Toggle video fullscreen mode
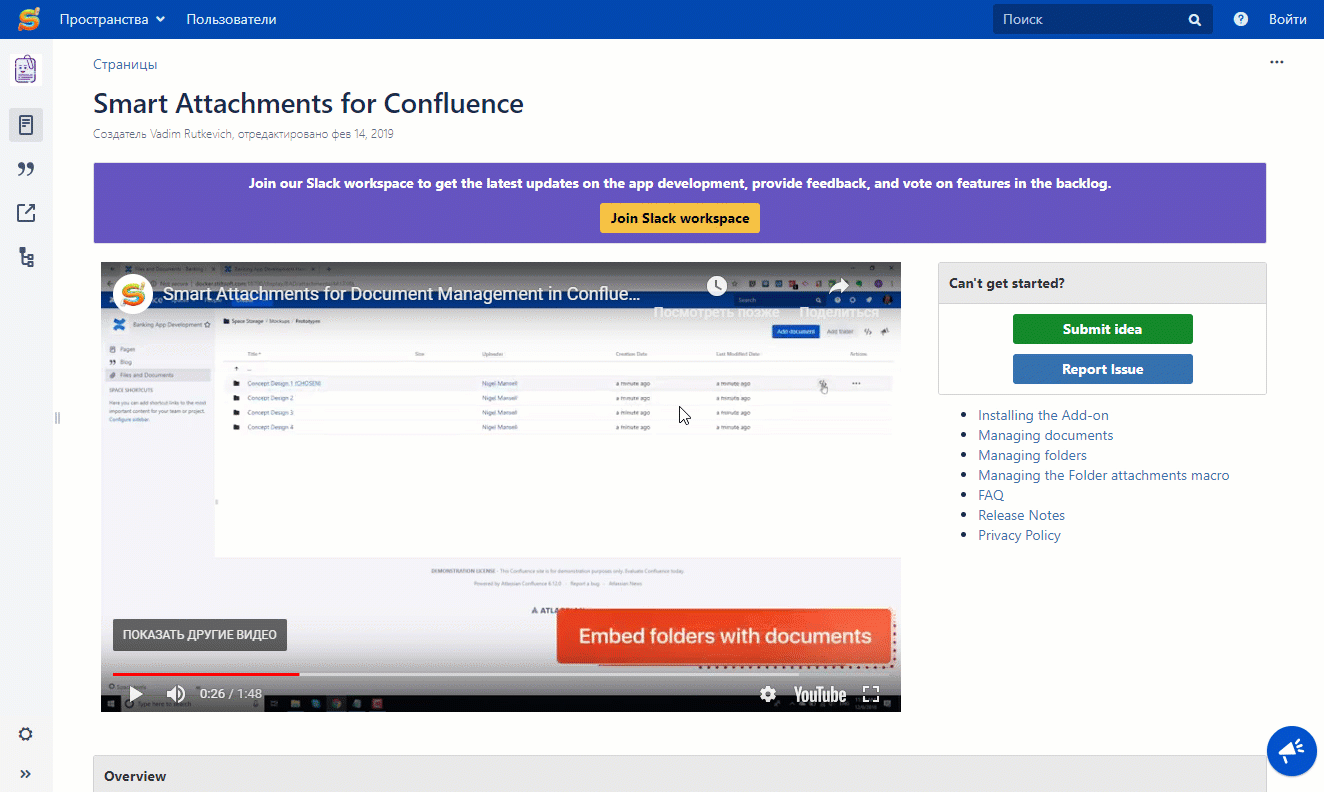 pyautogui.click(x=871, y=694)
